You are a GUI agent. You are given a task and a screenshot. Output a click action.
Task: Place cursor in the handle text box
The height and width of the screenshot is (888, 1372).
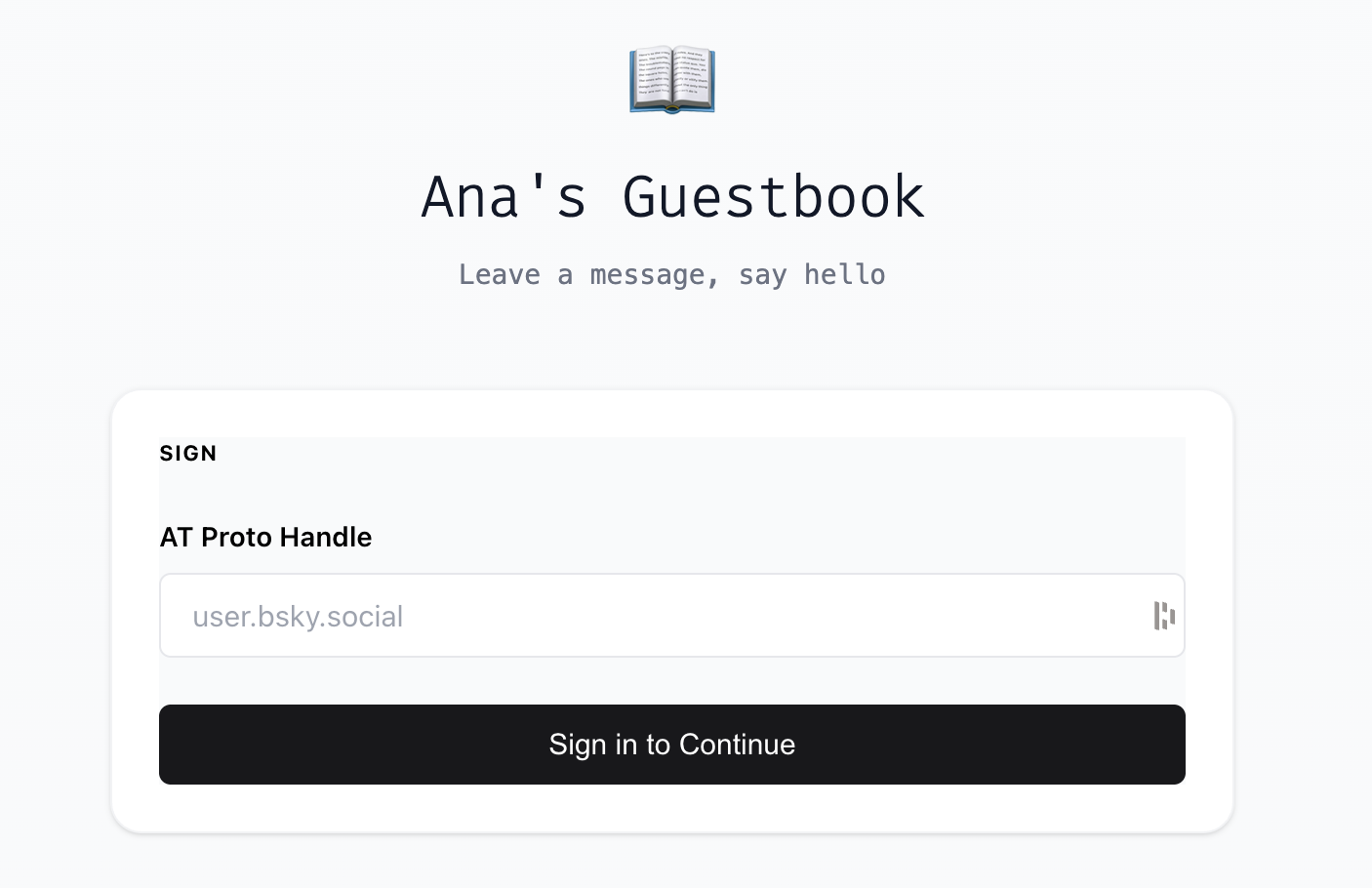(654, 616)
